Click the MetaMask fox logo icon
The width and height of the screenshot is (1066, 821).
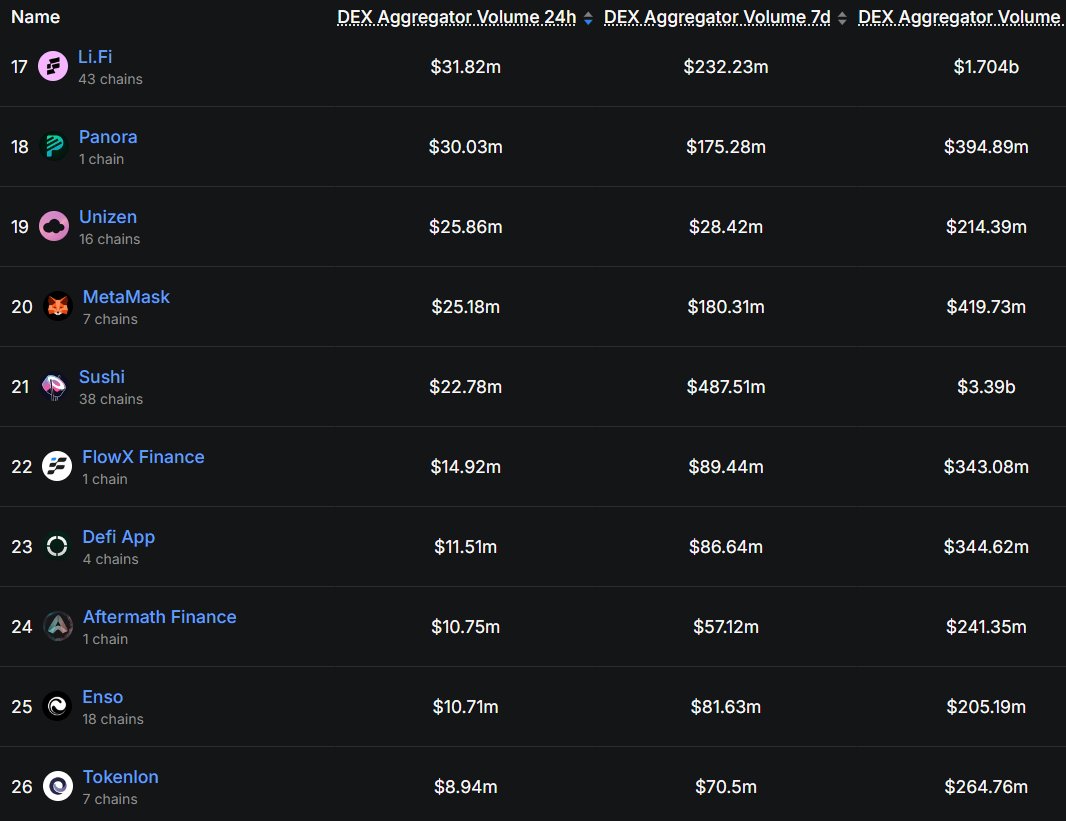[58, 307]
